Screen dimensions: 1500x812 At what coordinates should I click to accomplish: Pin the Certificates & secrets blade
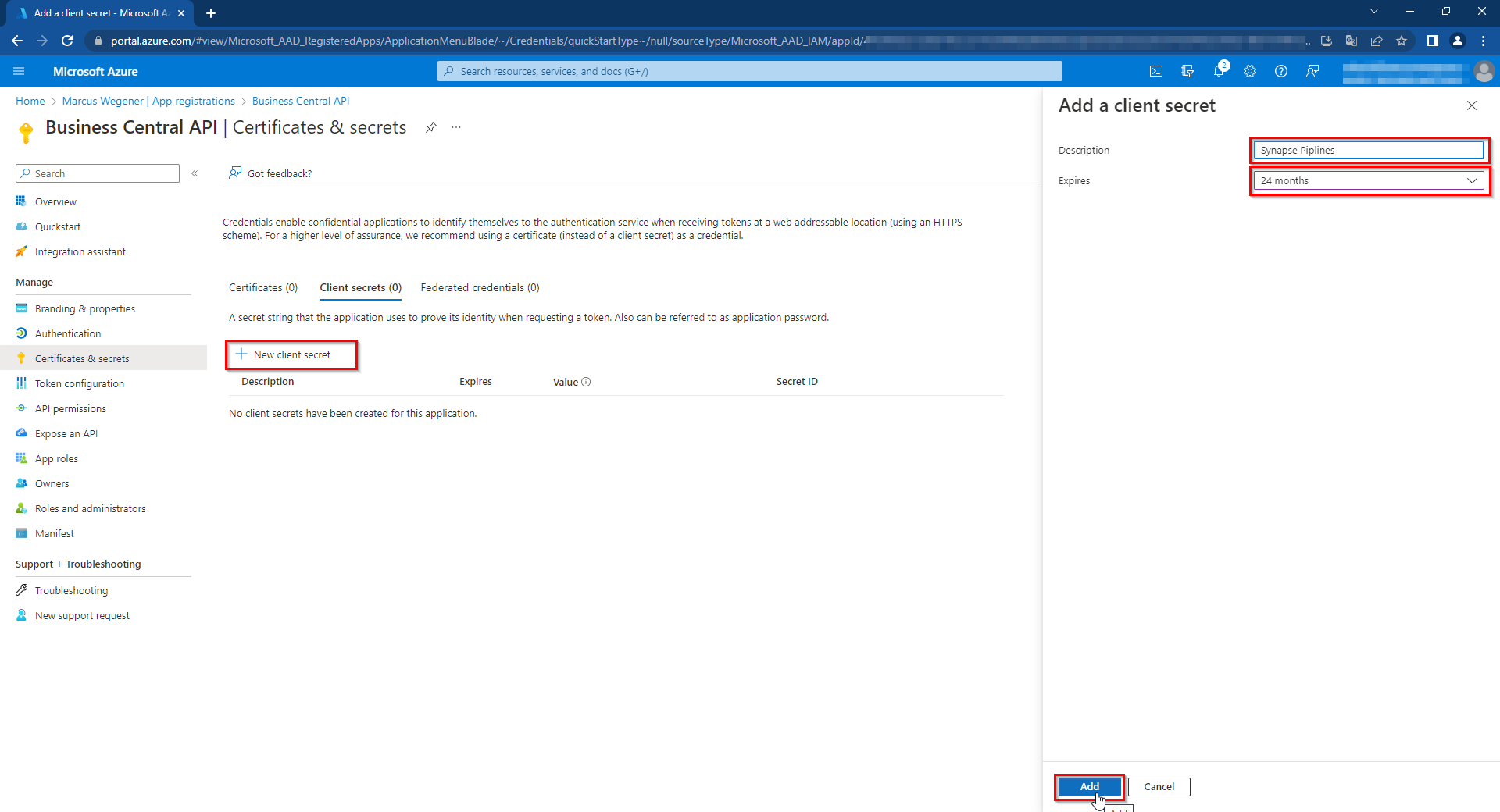coord(431,127)
